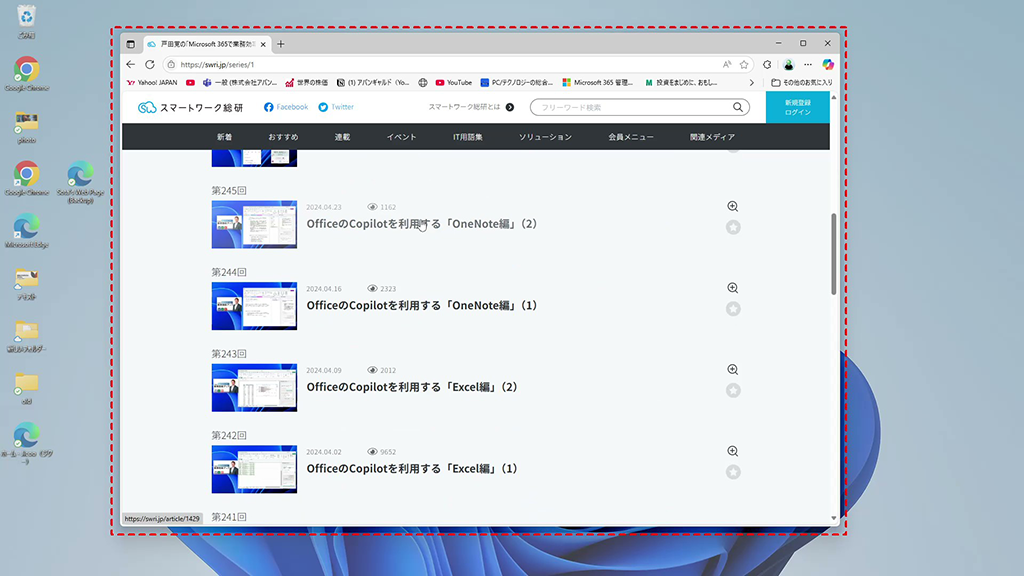Open the 新着 menu item

coord(225,137)
